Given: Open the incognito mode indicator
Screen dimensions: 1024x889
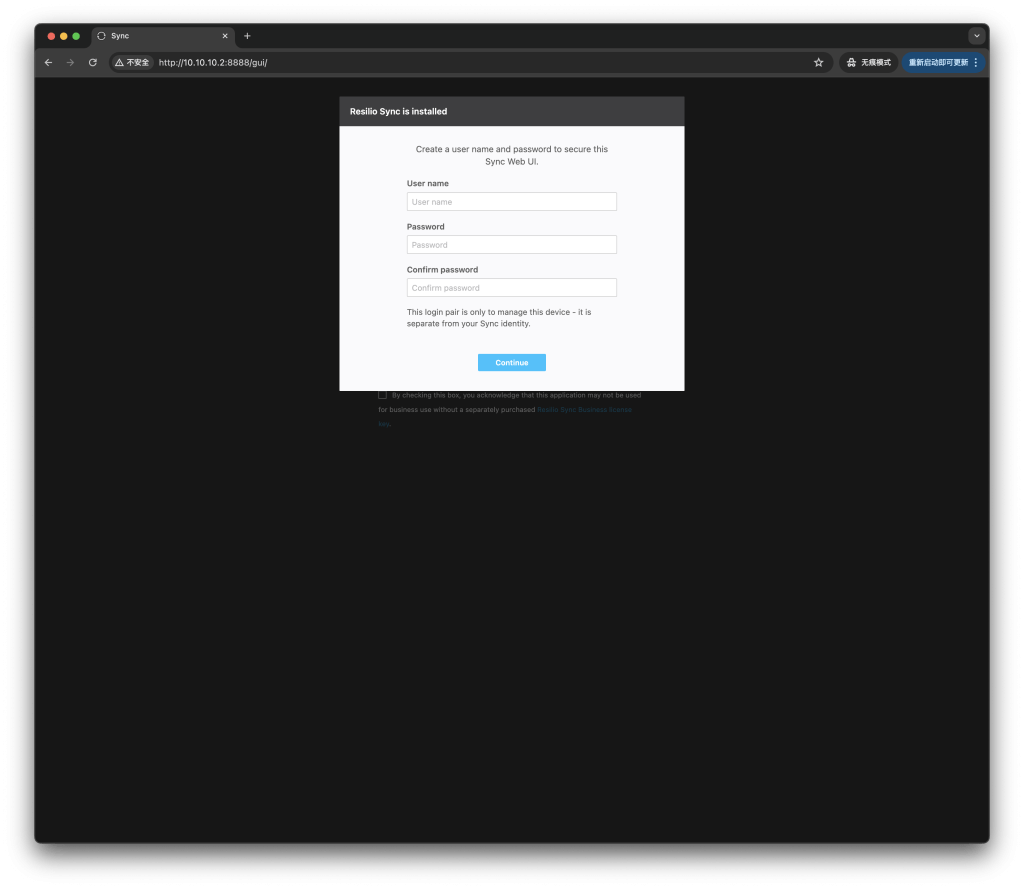Looking at the screenshot, I should click(x=869, y=63).
